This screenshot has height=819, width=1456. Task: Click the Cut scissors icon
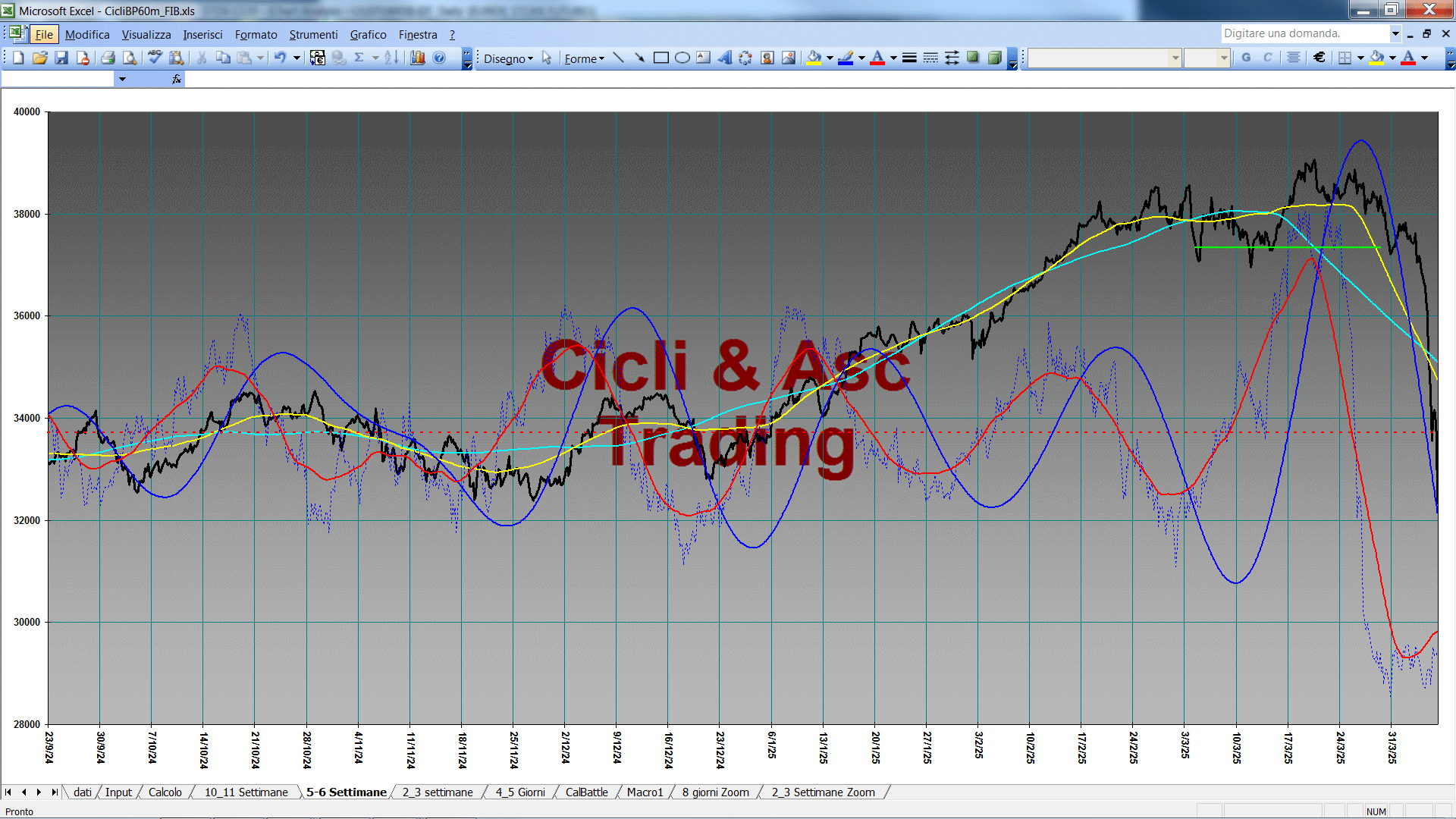point(202,58)
